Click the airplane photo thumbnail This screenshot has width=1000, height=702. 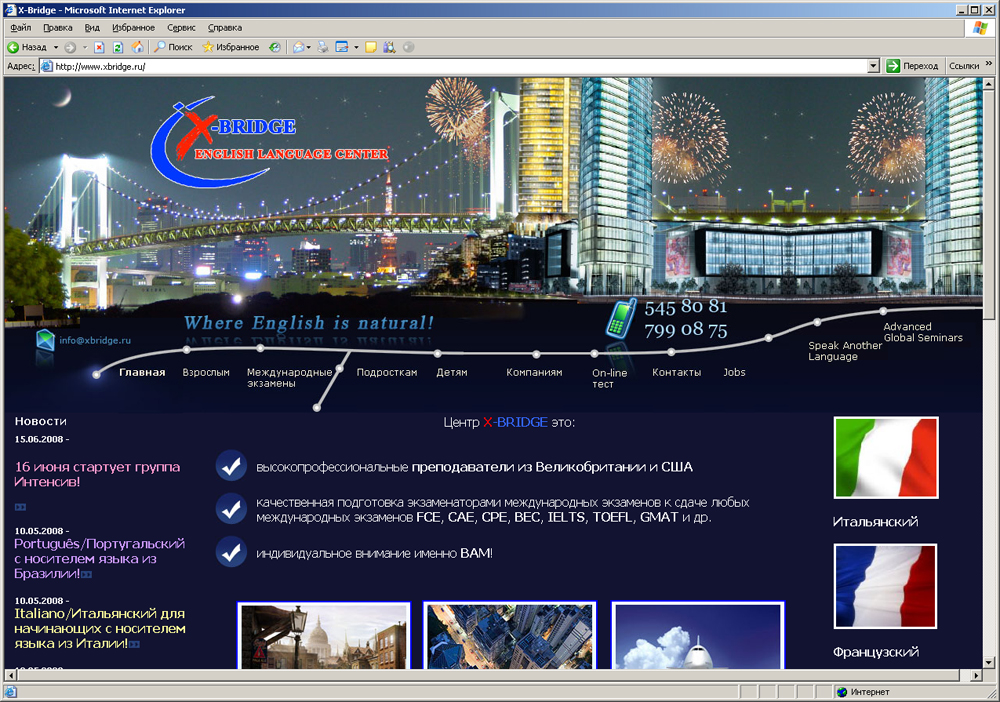click(698, 635)
